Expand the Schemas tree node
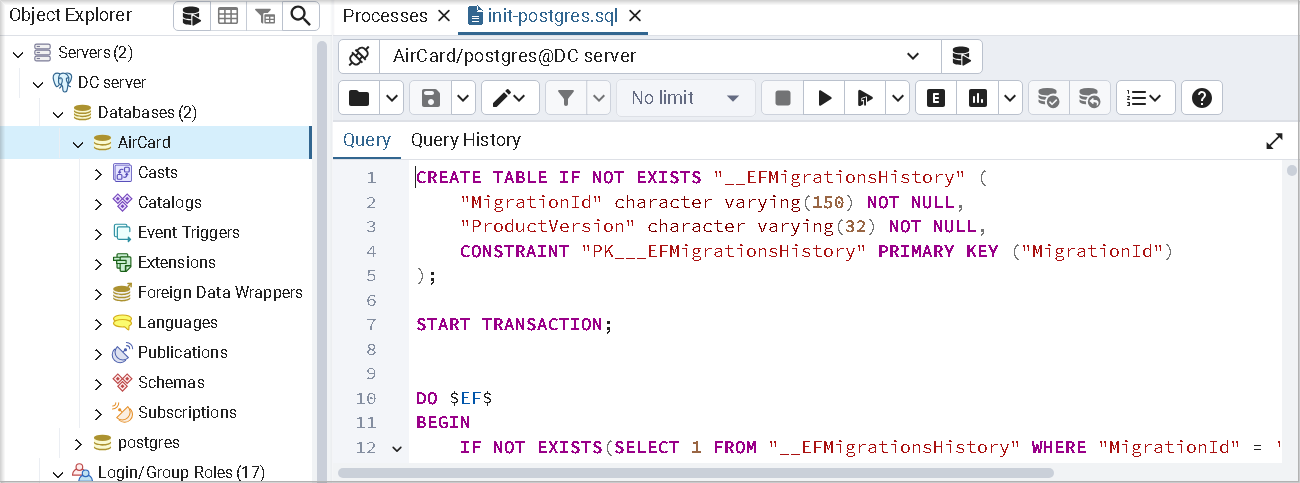This screenshot has height=483, width=1300. [x=98, y=383]
